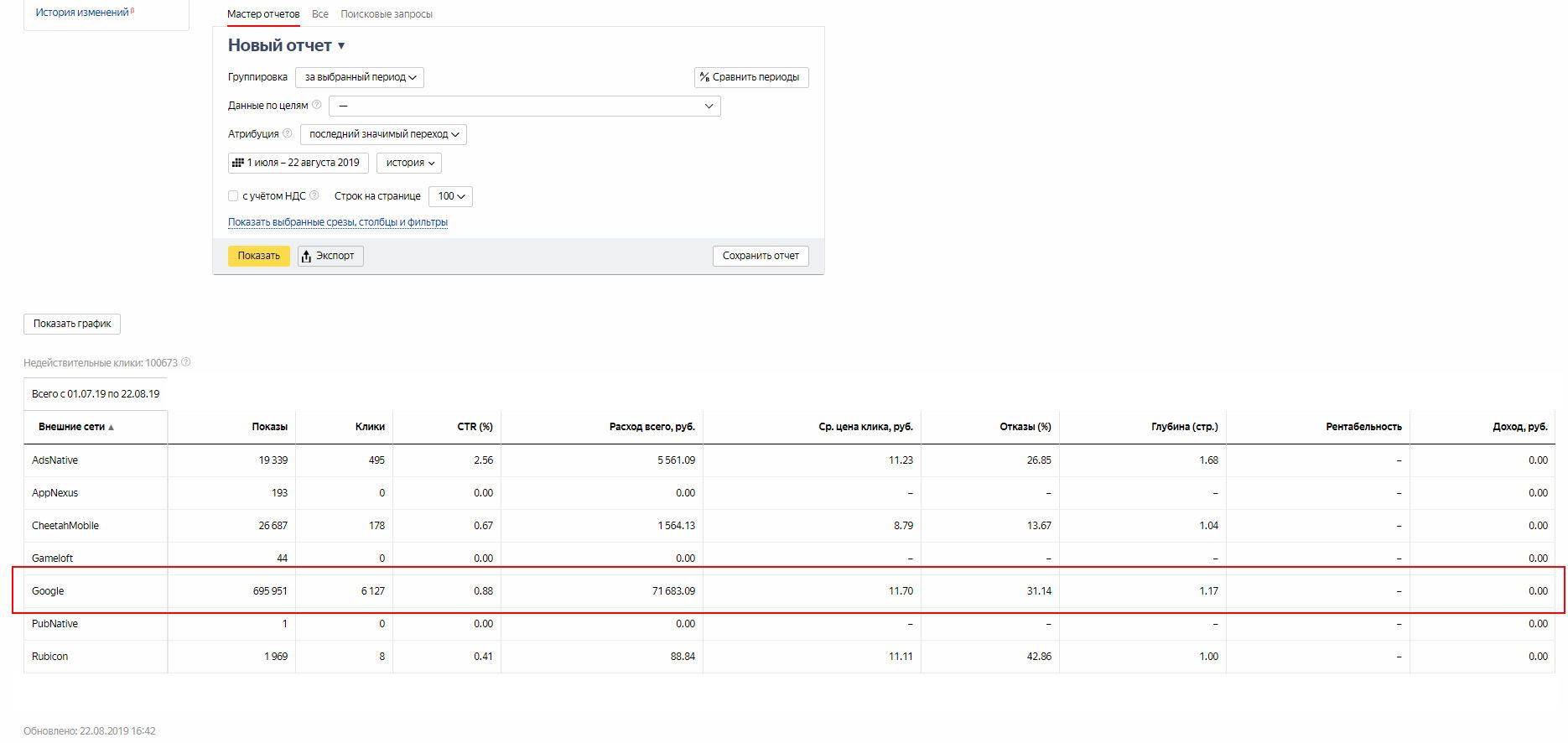The height and width of the screenshot is (743, 1568).
Task: Open the История изменений link
Action: point(82,13)
